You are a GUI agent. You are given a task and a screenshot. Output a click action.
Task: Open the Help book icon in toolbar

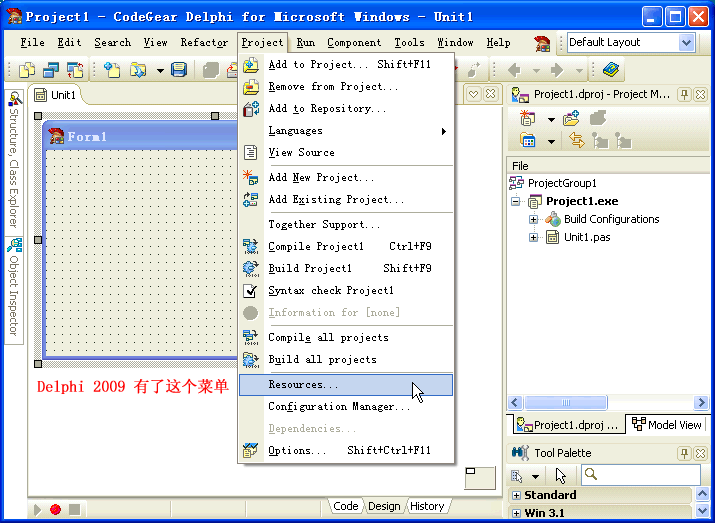(x=610, y=70)
